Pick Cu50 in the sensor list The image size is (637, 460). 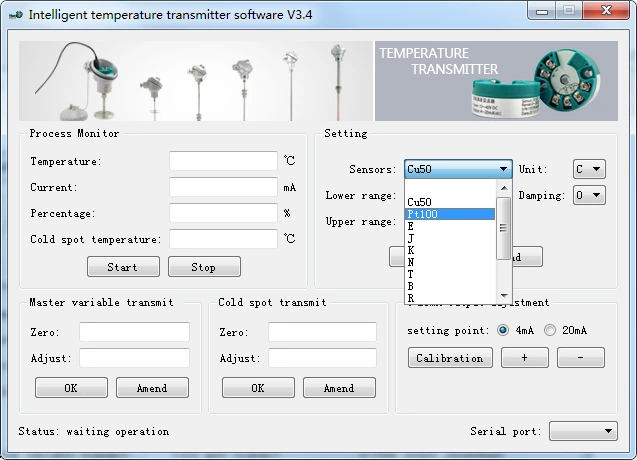pyautogui.click(x=450, y=202)
